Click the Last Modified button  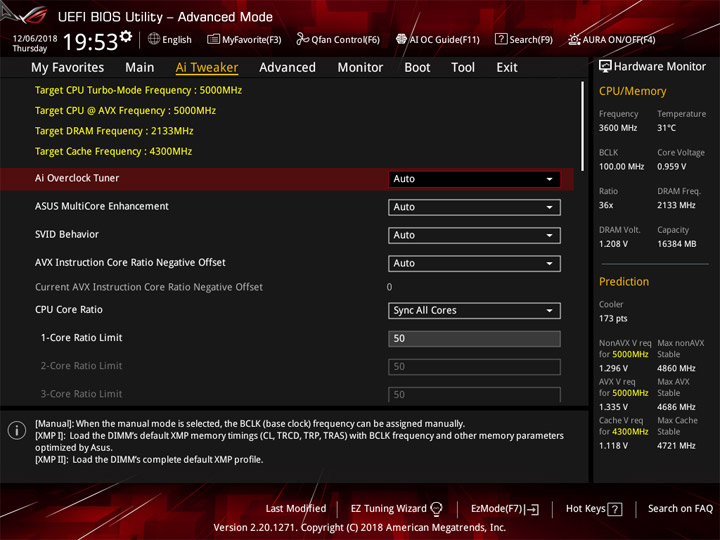click(296, 508)
